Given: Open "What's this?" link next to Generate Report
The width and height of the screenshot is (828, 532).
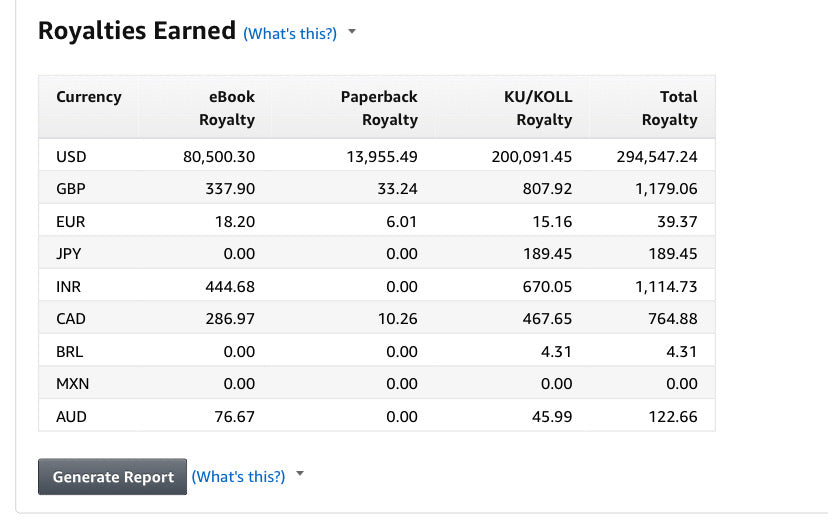Looking at the screenshot, I should pos(238,476).
